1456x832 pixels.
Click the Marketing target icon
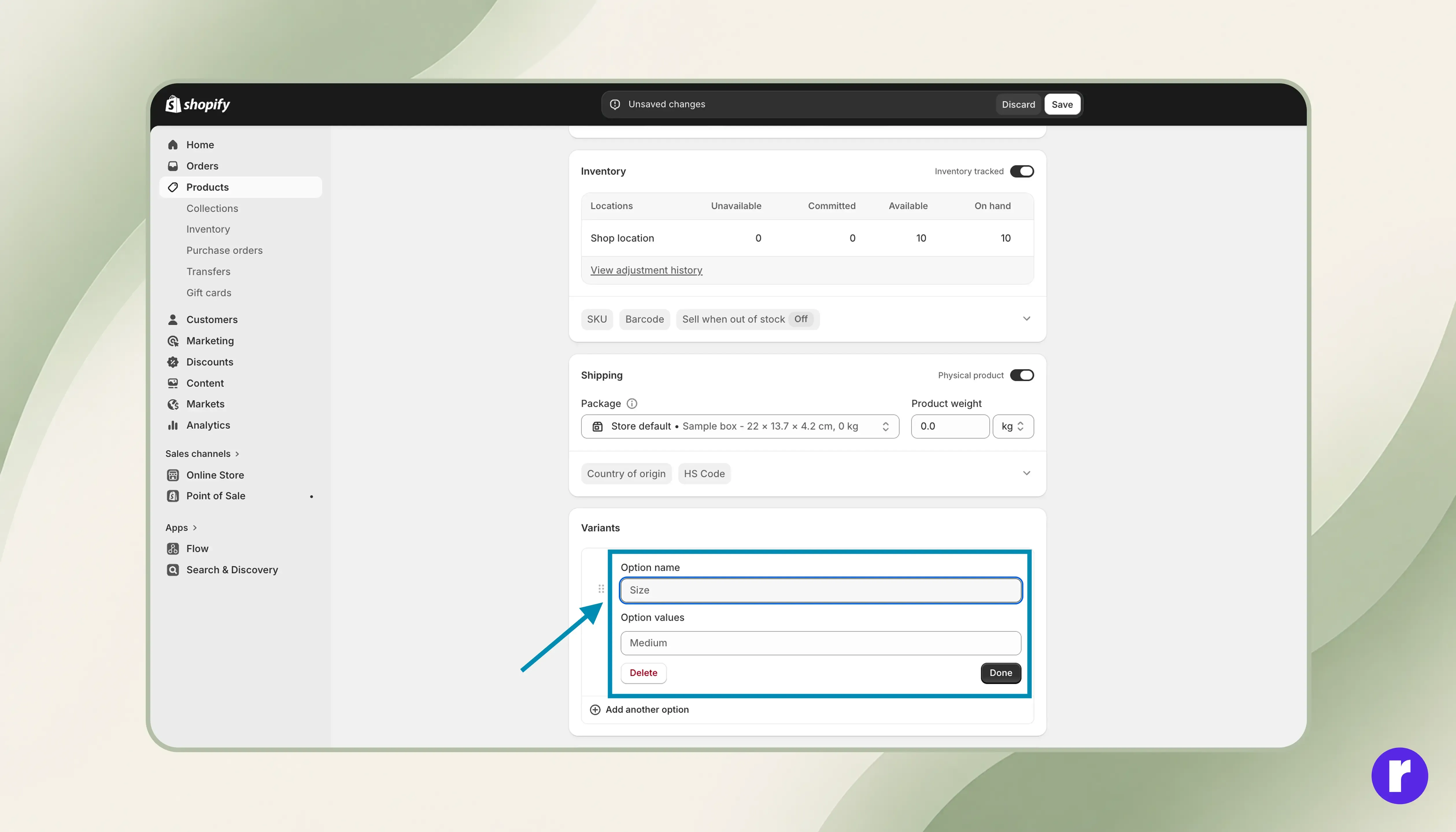tap(172, 340)
